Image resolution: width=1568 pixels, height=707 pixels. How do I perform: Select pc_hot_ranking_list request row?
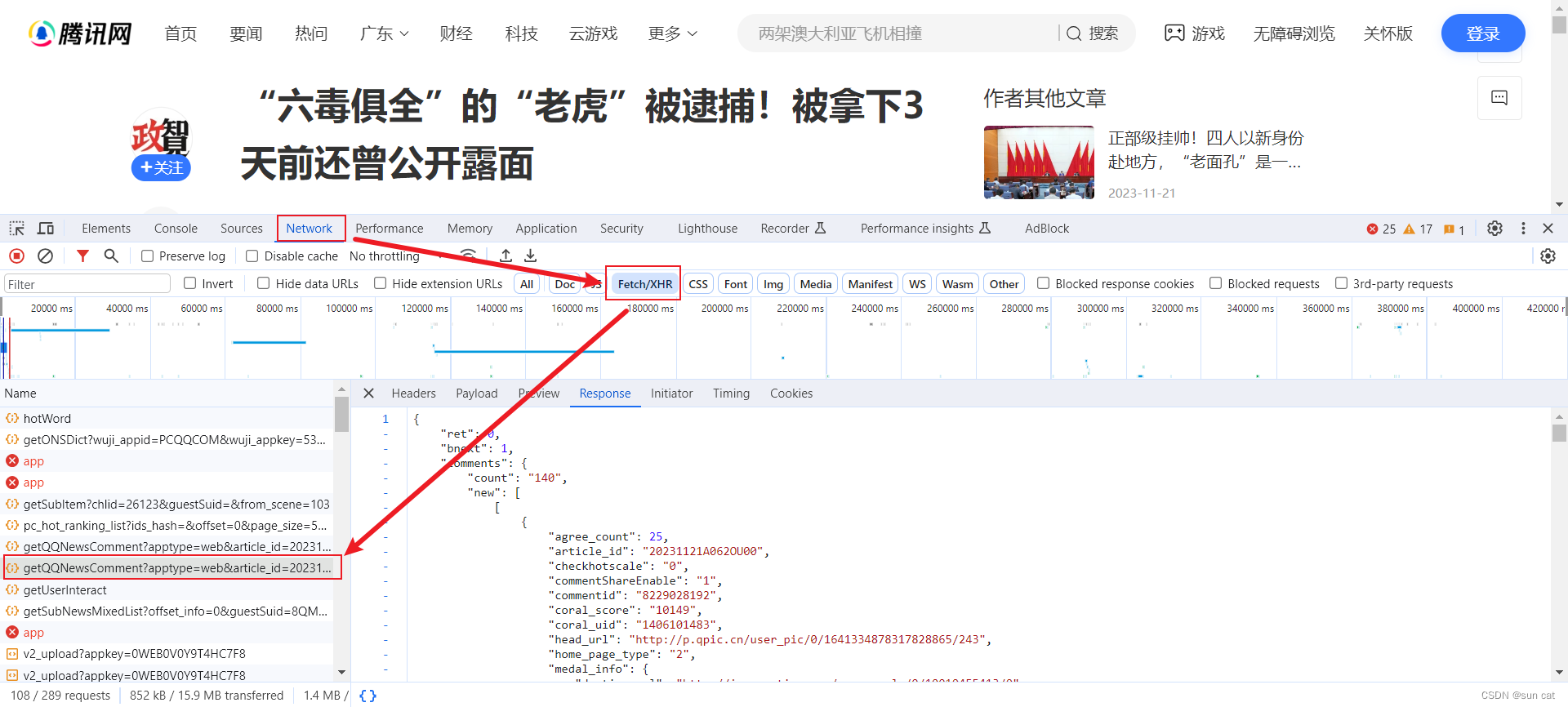pyautogui.click(x=167, y=525)
